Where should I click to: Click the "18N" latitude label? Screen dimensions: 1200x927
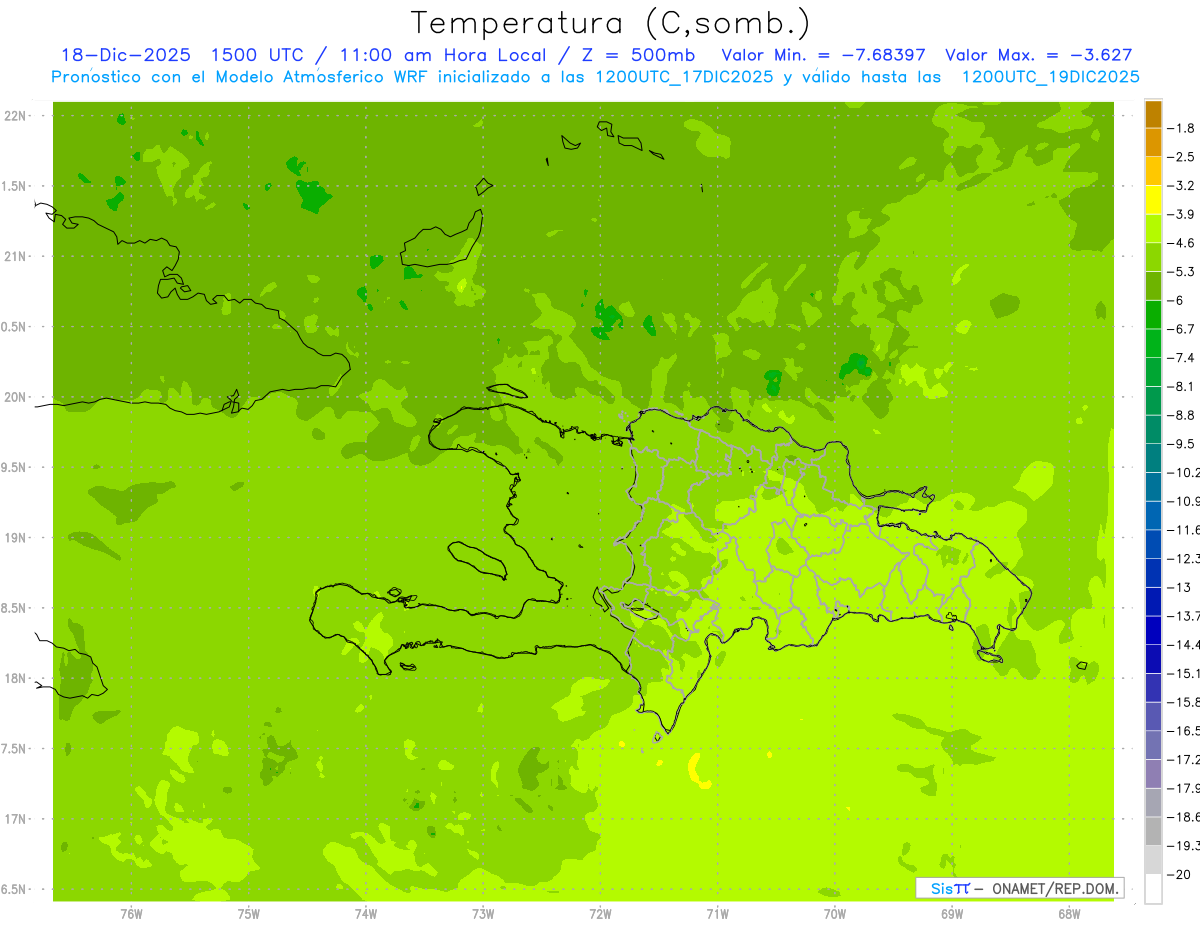[x=15, y=678]
